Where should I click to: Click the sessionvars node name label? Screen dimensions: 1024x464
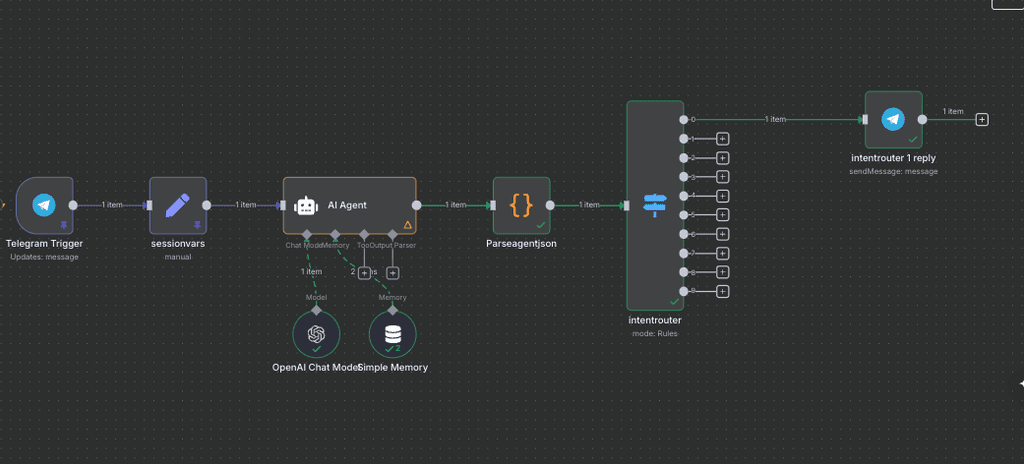tap(177, 243)
